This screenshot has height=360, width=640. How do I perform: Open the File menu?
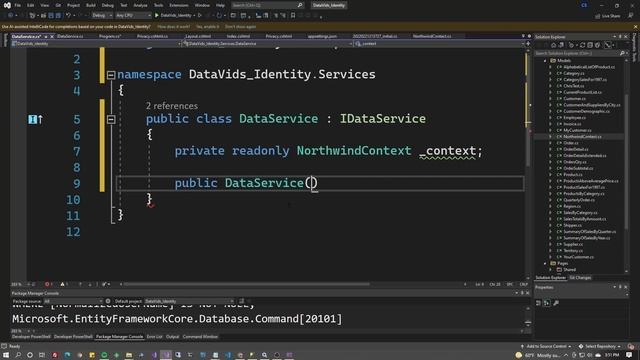(18, 5)
